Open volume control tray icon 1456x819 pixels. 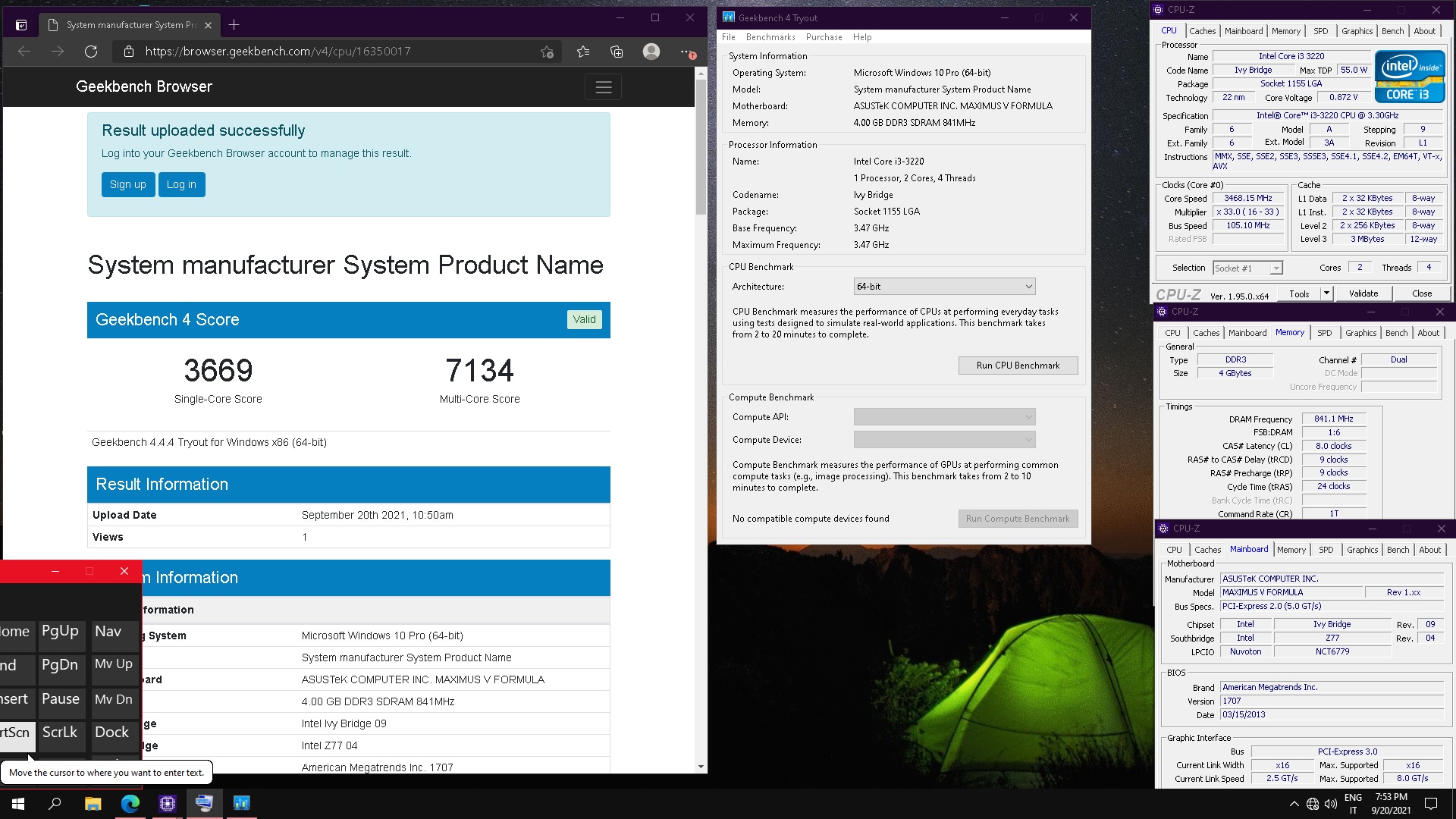point(1331,804)
